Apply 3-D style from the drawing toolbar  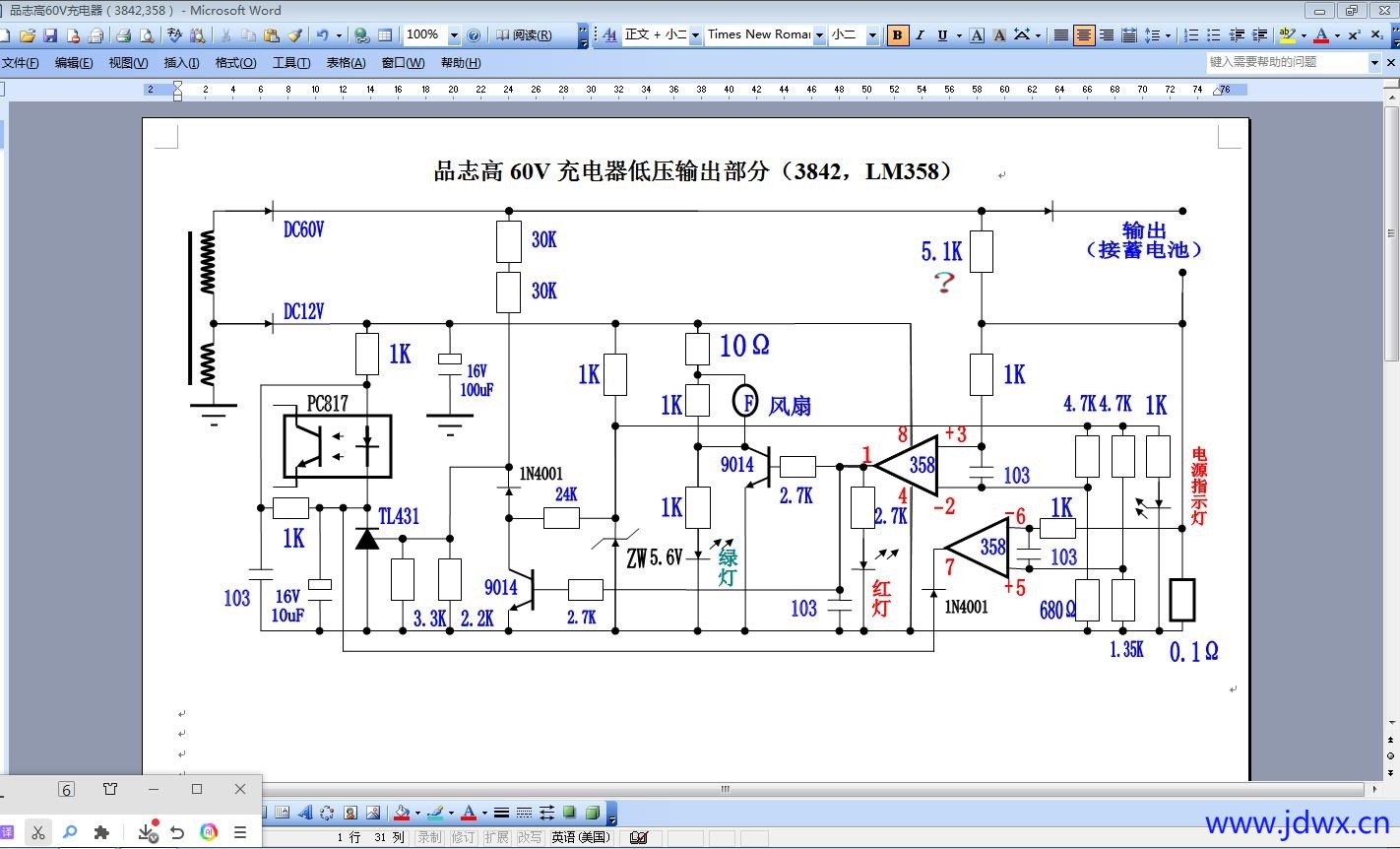(593, 813)
